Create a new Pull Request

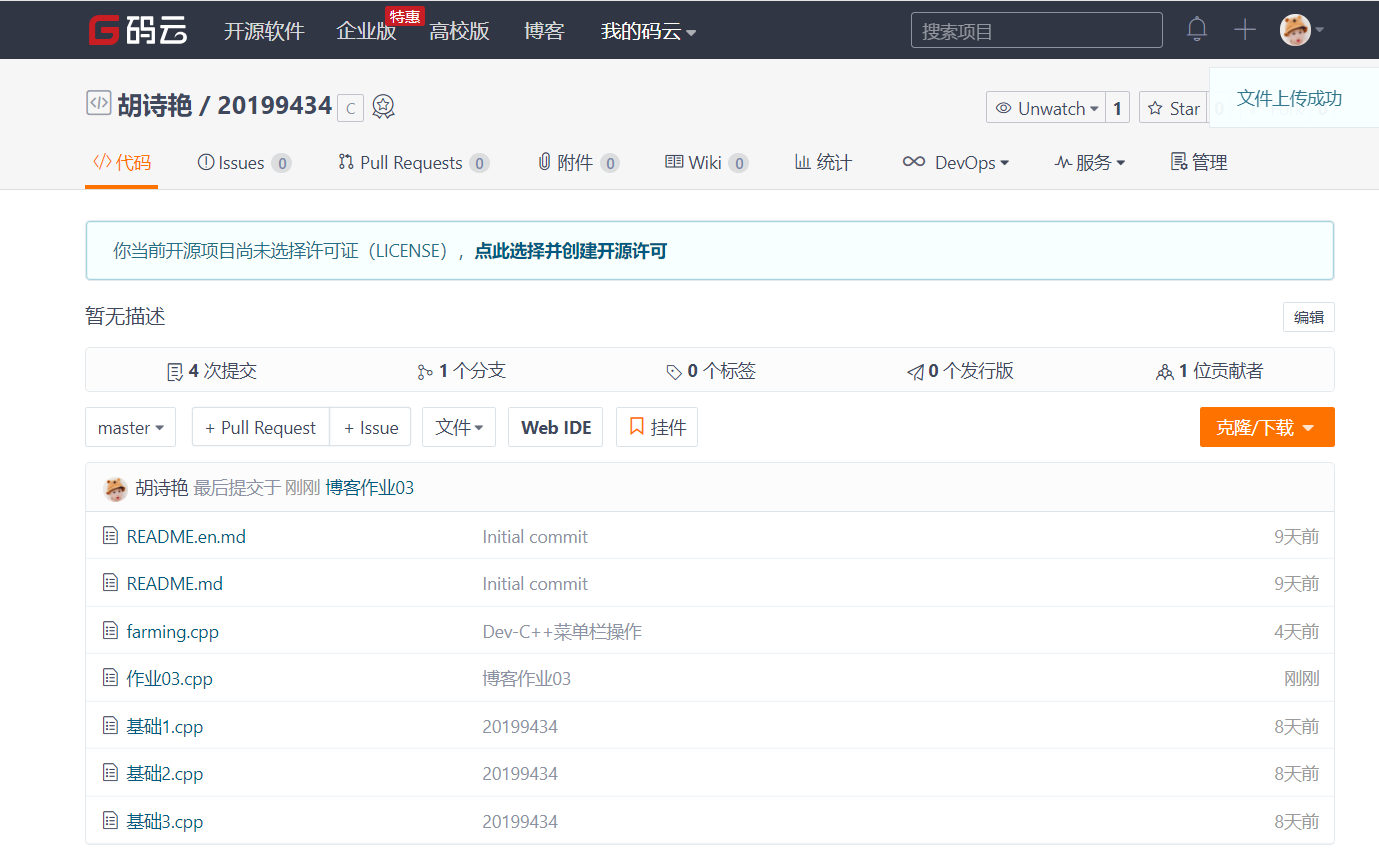click(261, 427)
